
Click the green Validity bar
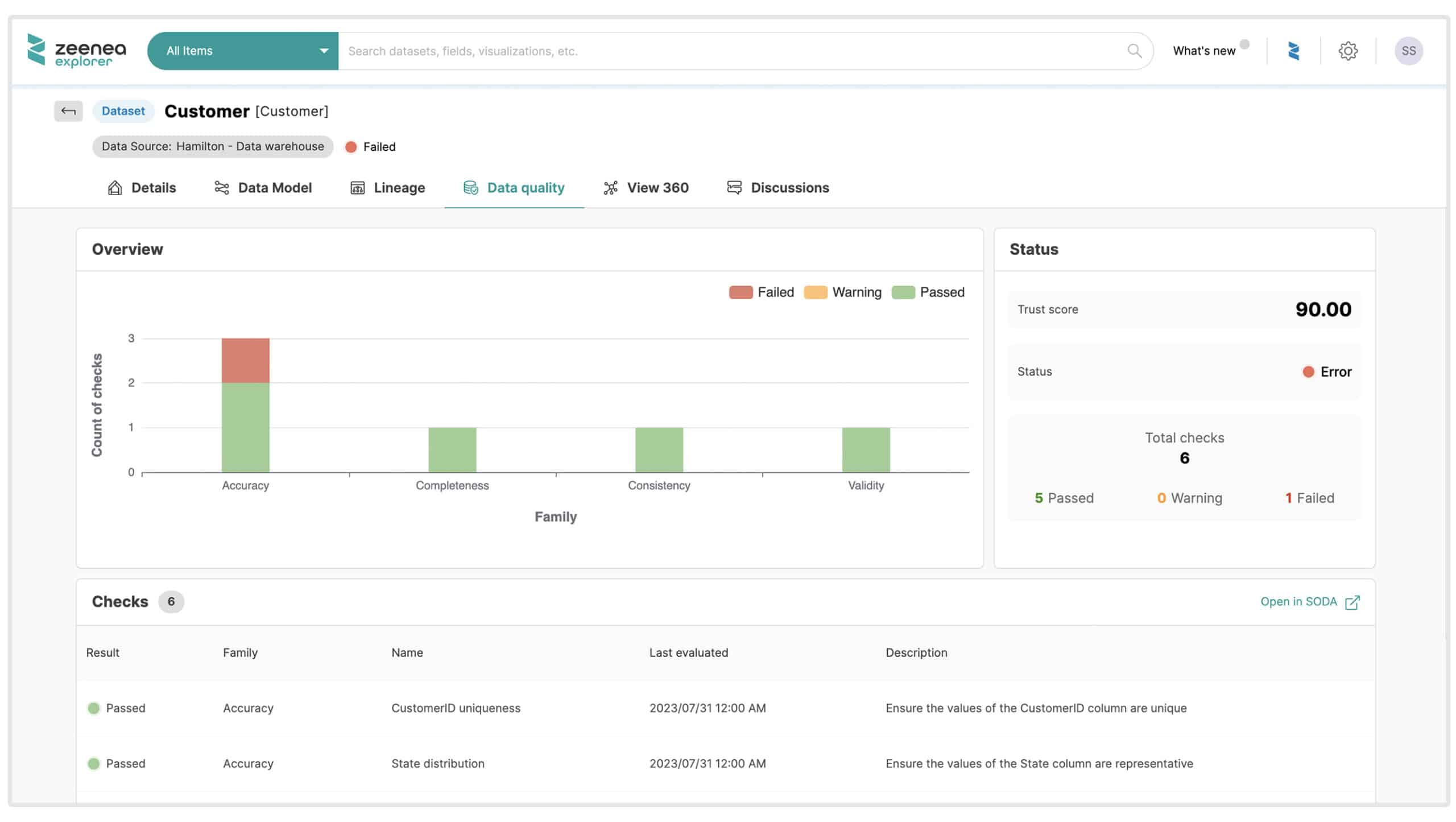(x=866, y=450)
